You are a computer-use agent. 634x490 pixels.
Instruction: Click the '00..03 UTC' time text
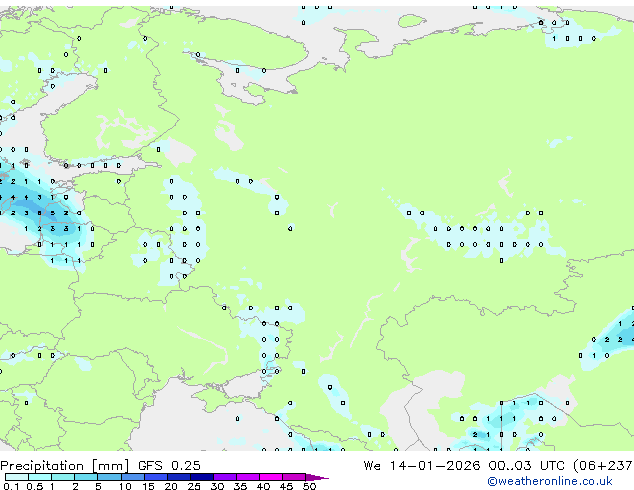526,465
